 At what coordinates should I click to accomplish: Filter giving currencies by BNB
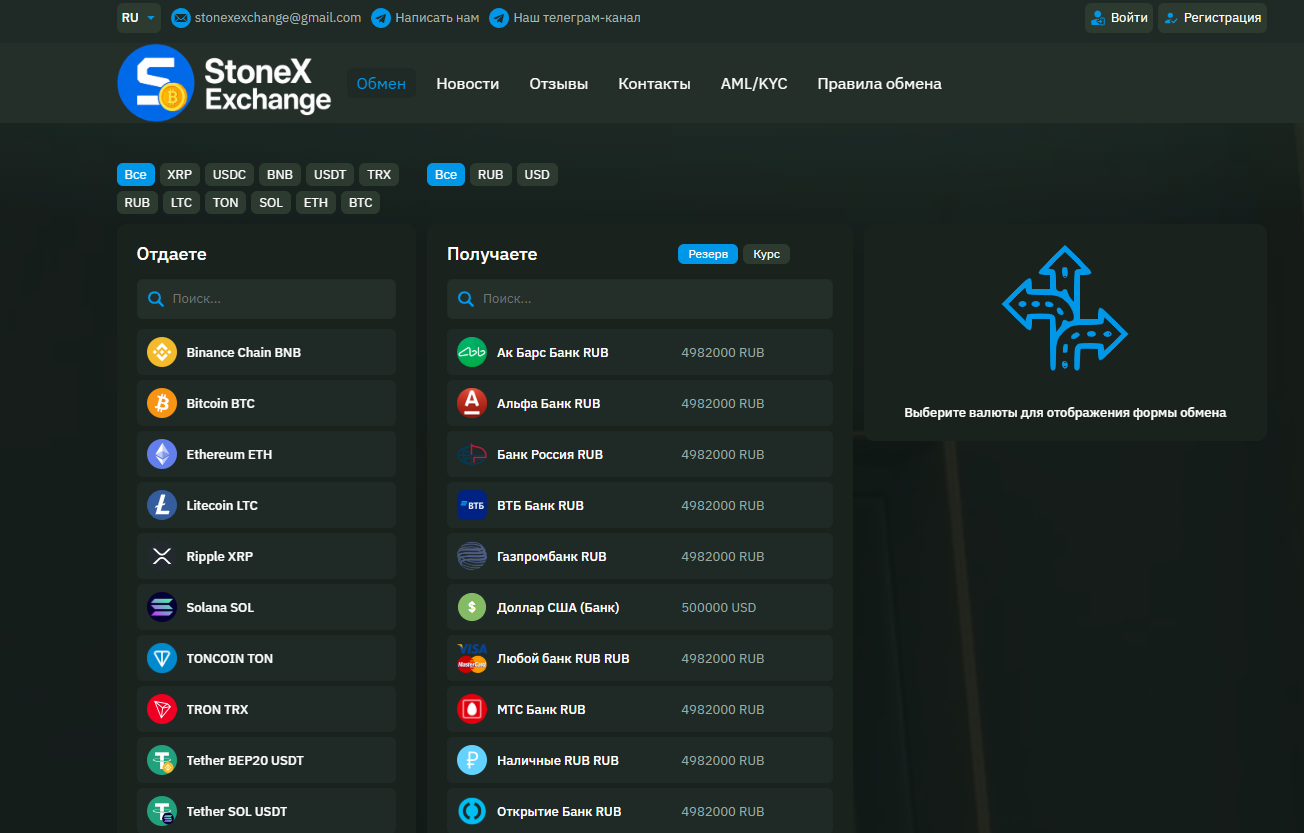(280, 175)
